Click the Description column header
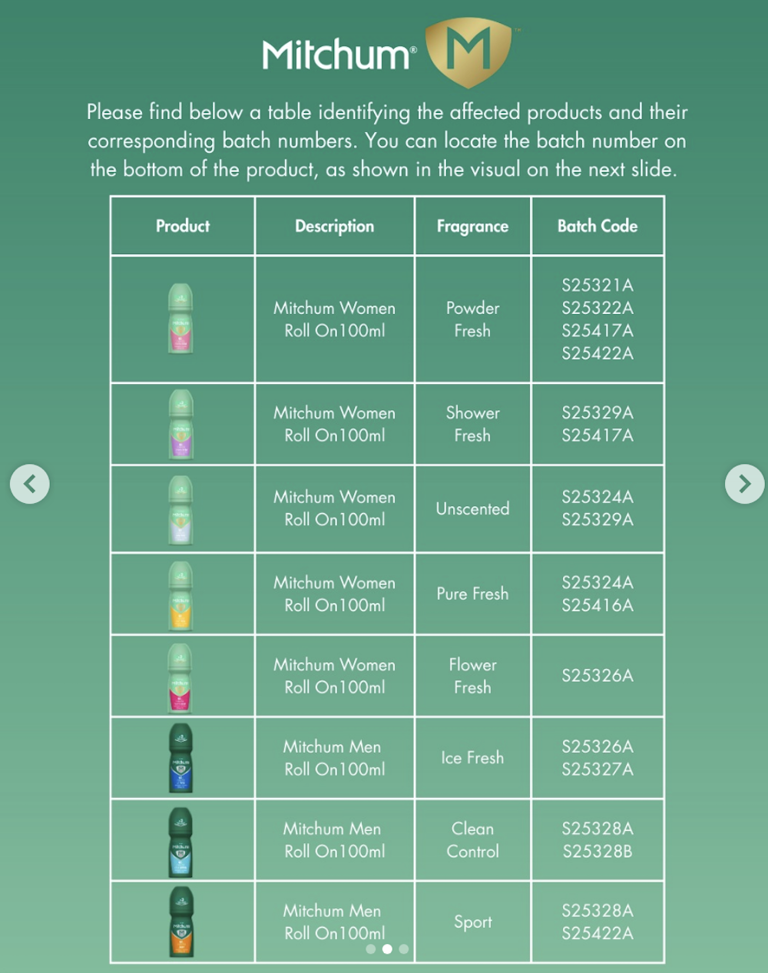 click(334, 226)
